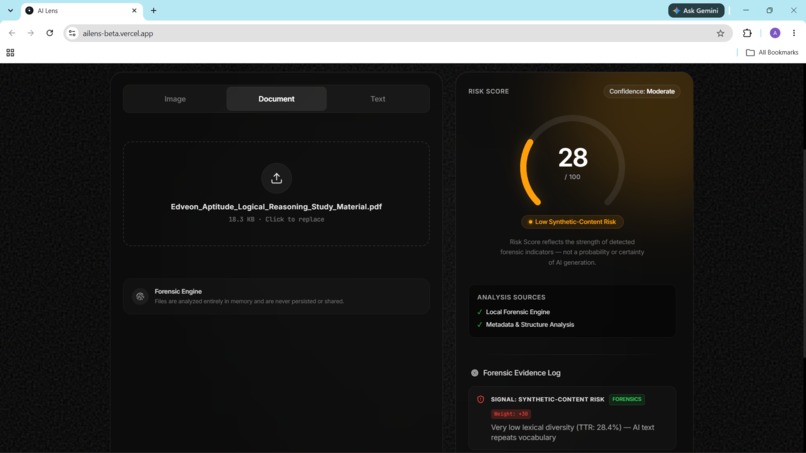
Task: Click the '18.3 KB · Click to replace' text
Action: (277, 220)
